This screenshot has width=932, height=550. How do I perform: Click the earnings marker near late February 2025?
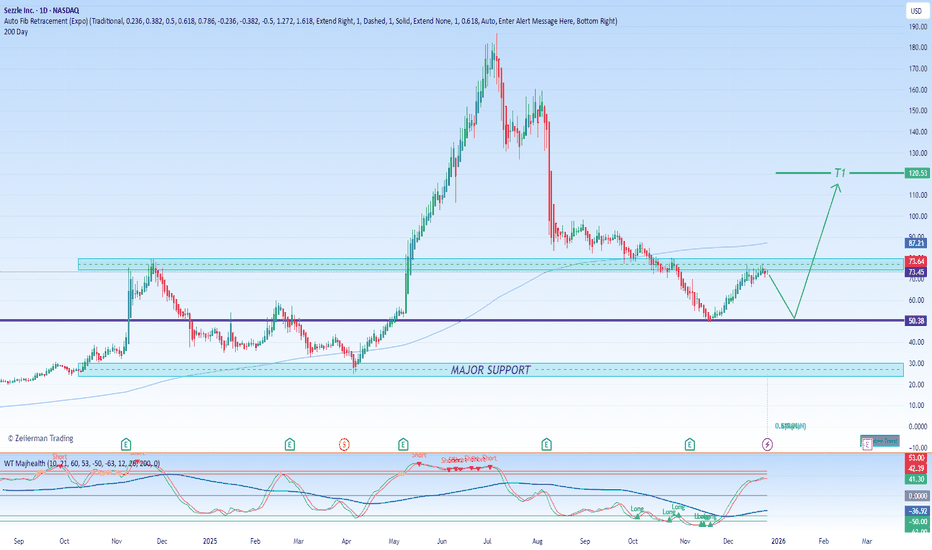(x=289, y=442)
